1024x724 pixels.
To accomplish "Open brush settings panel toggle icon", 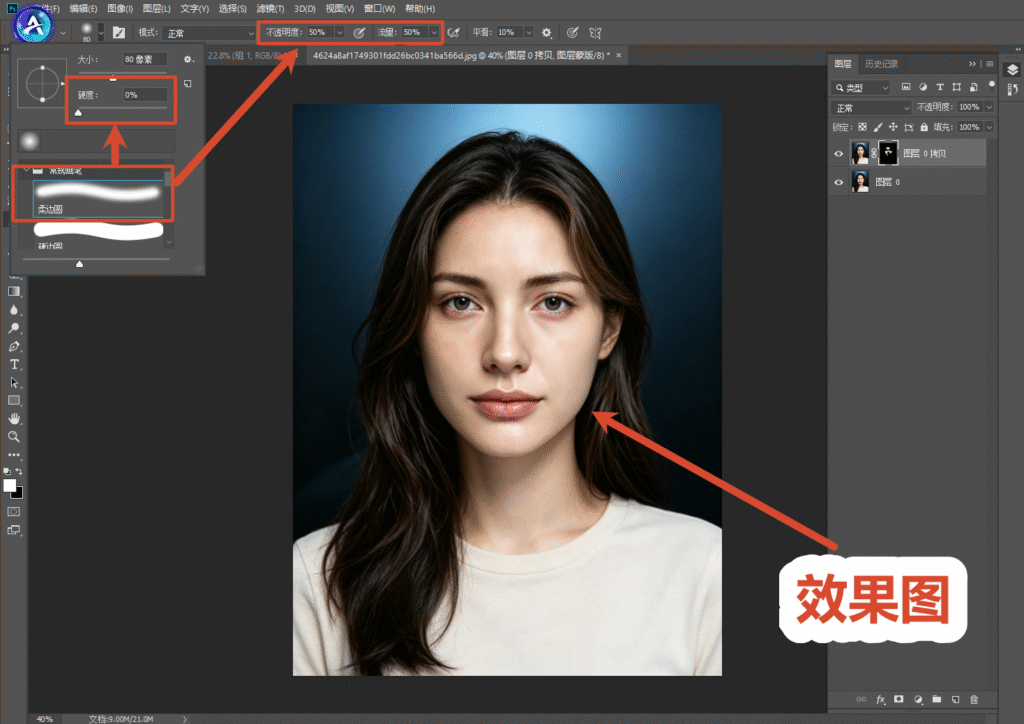I will pyautogui.click(x=119, y=32).
